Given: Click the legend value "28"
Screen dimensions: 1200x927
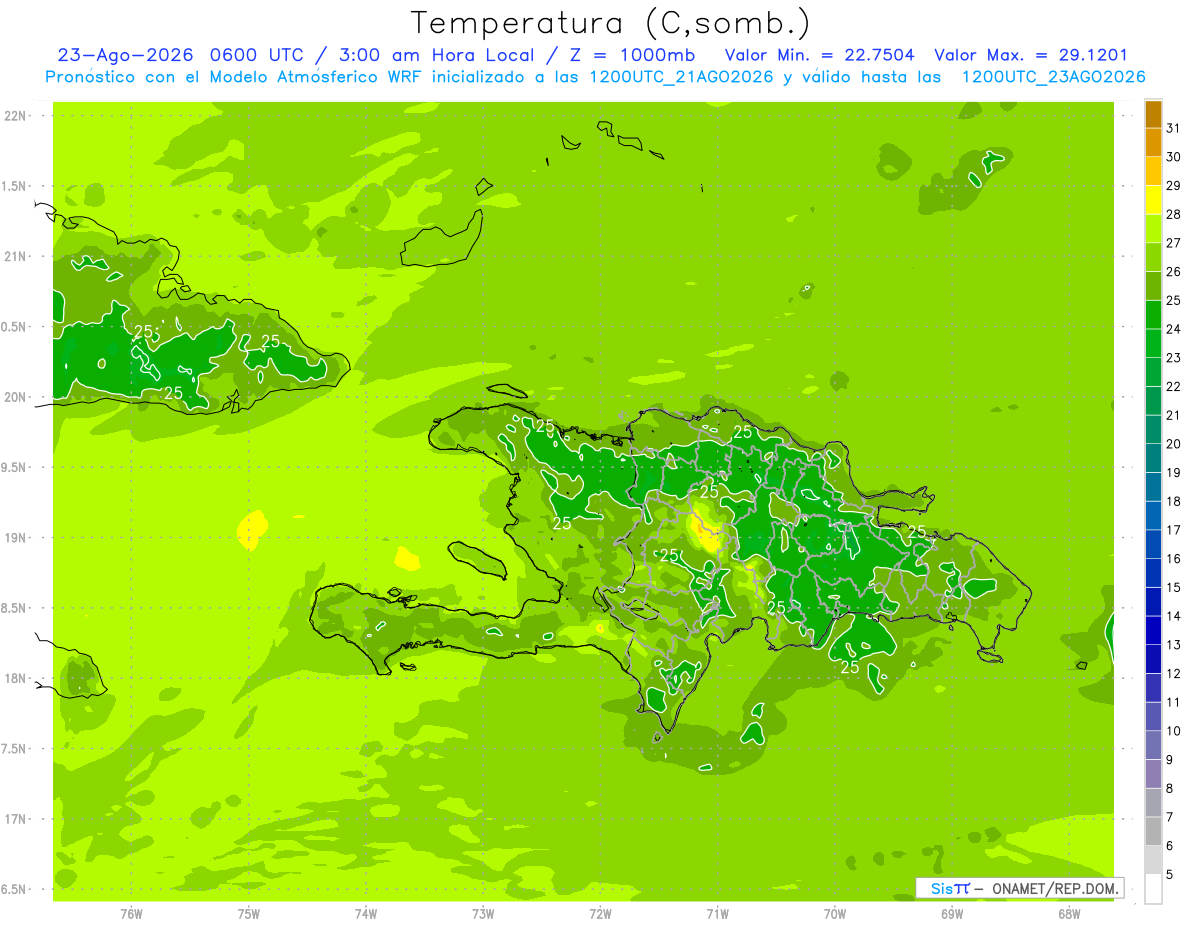Looking at the screenshot, I should [x=1174, y=214].
